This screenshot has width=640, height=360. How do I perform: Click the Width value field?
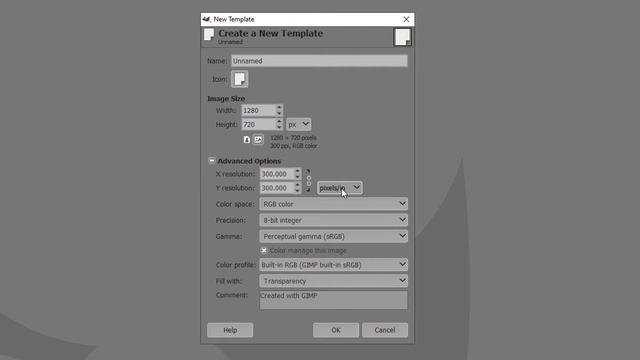(258, 111)
